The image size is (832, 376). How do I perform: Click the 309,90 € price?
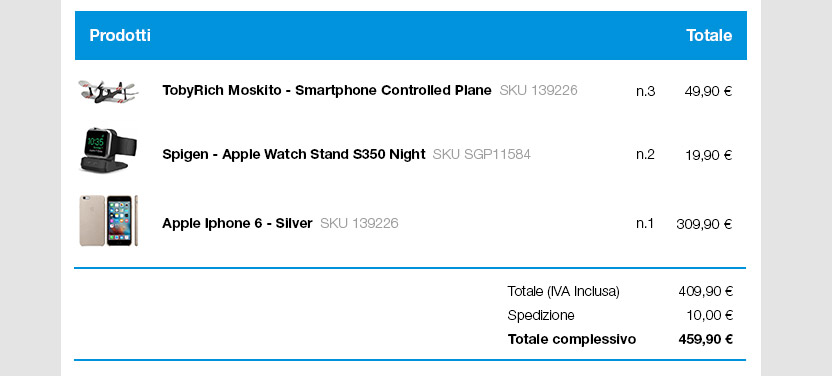click(x=704, y=224)
